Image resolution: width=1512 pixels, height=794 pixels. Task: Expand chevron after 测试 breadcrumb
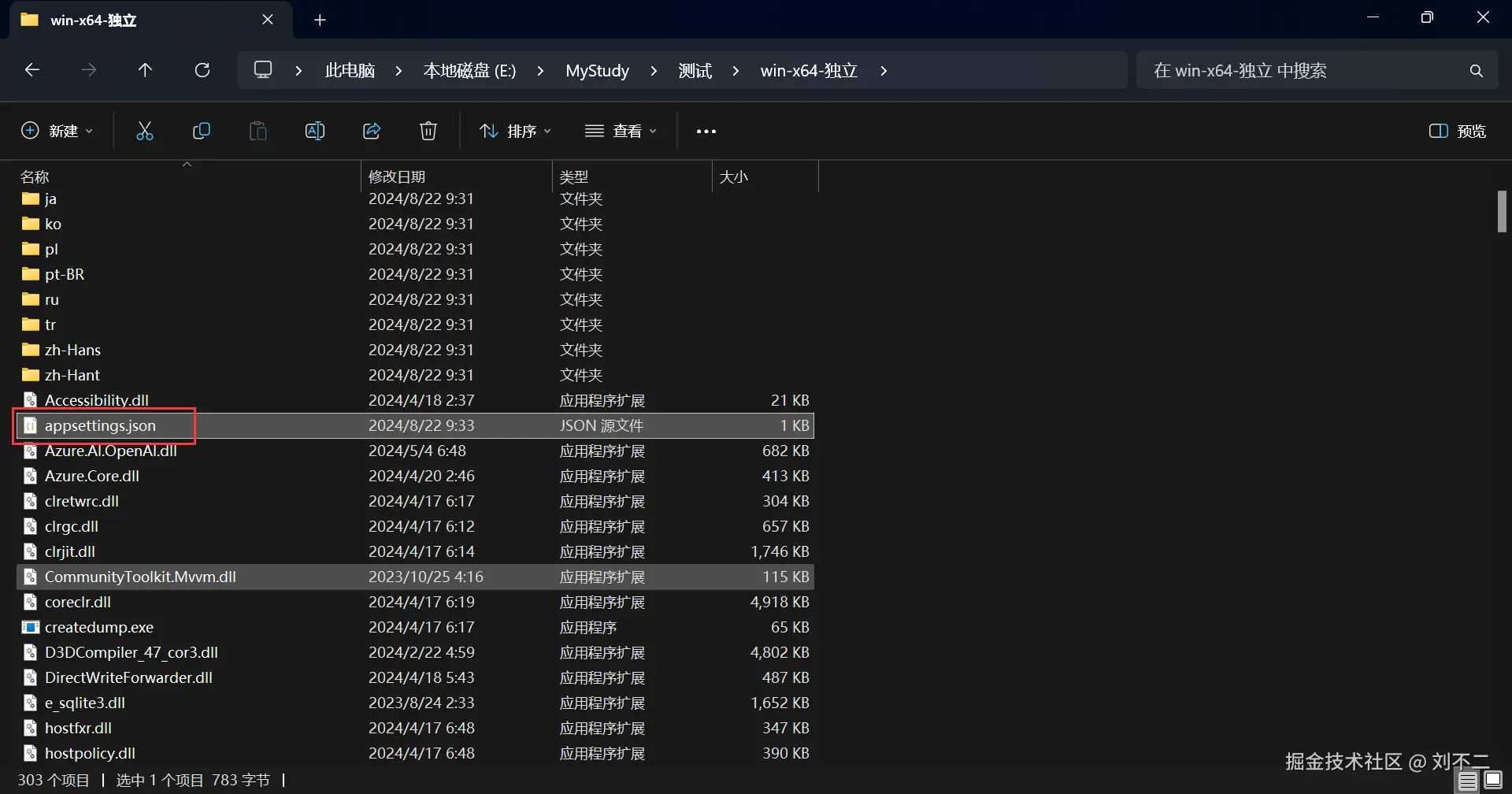(736, 71)
